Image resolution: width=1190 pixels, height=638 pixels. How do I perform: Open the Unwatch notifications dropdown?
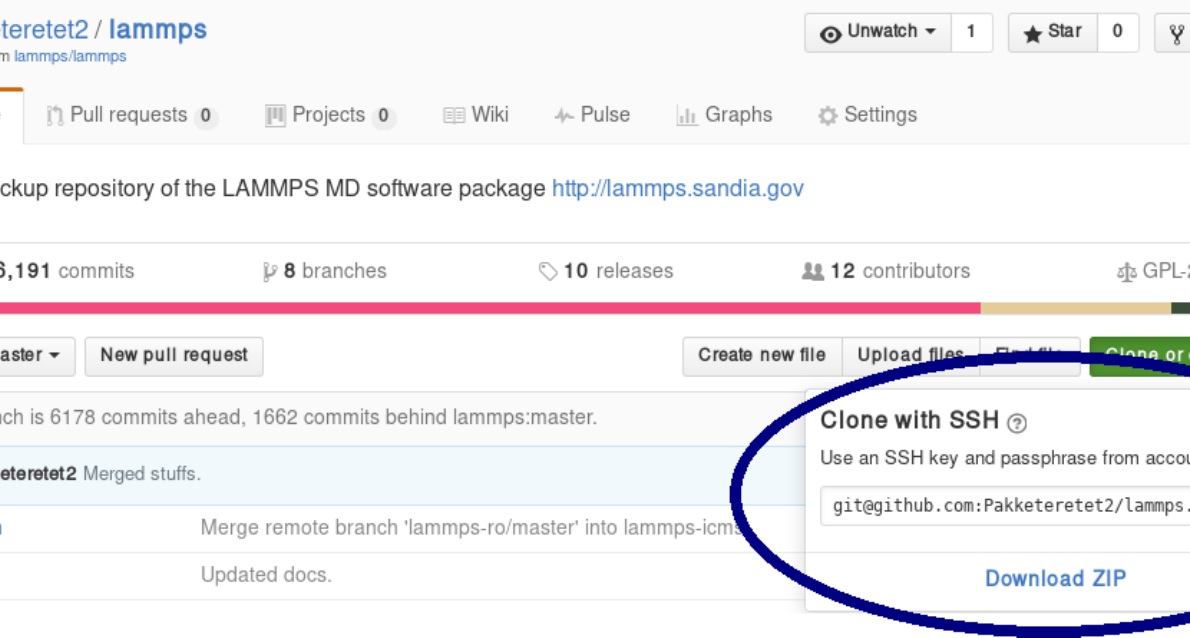coord(878,33)
